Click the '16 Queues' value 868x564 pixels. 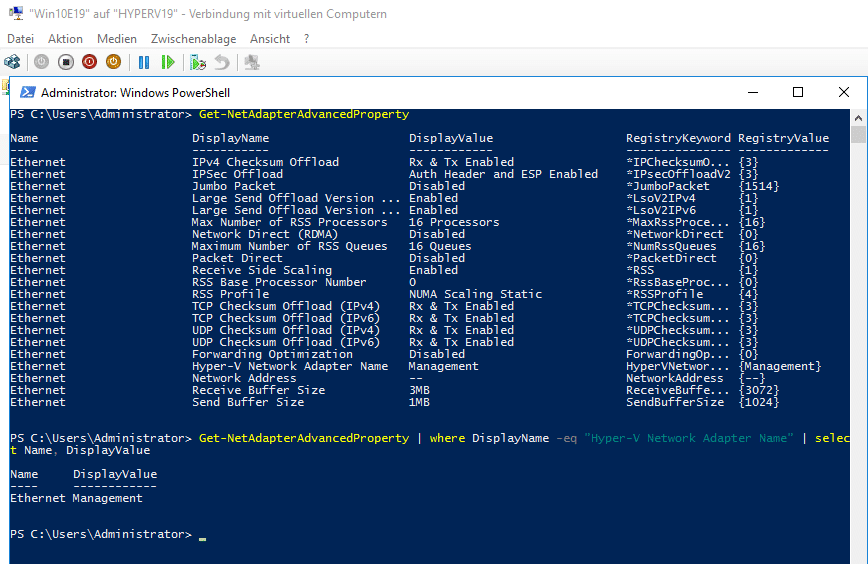440,246
